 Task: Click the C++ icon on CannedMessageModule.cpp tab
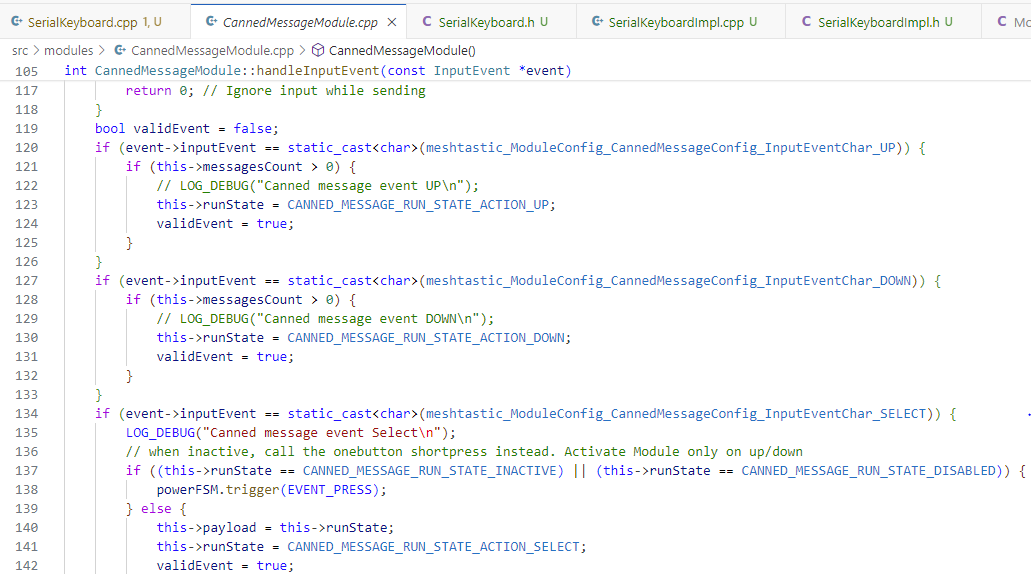tap(211, 21)
